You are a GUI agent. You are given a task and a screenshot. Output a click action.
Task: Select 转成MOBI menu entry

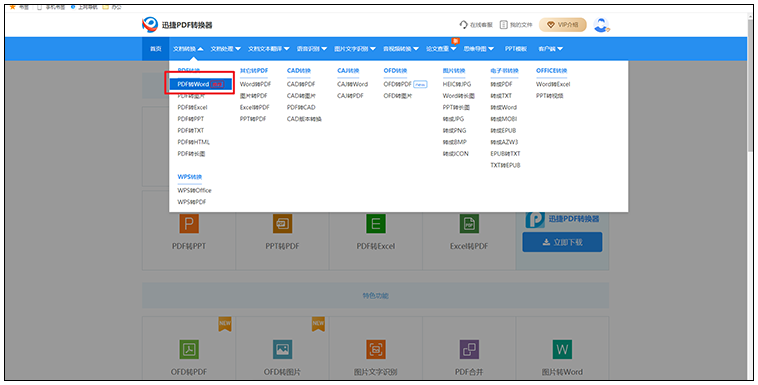pyautogui.click(x=504, y=119)
